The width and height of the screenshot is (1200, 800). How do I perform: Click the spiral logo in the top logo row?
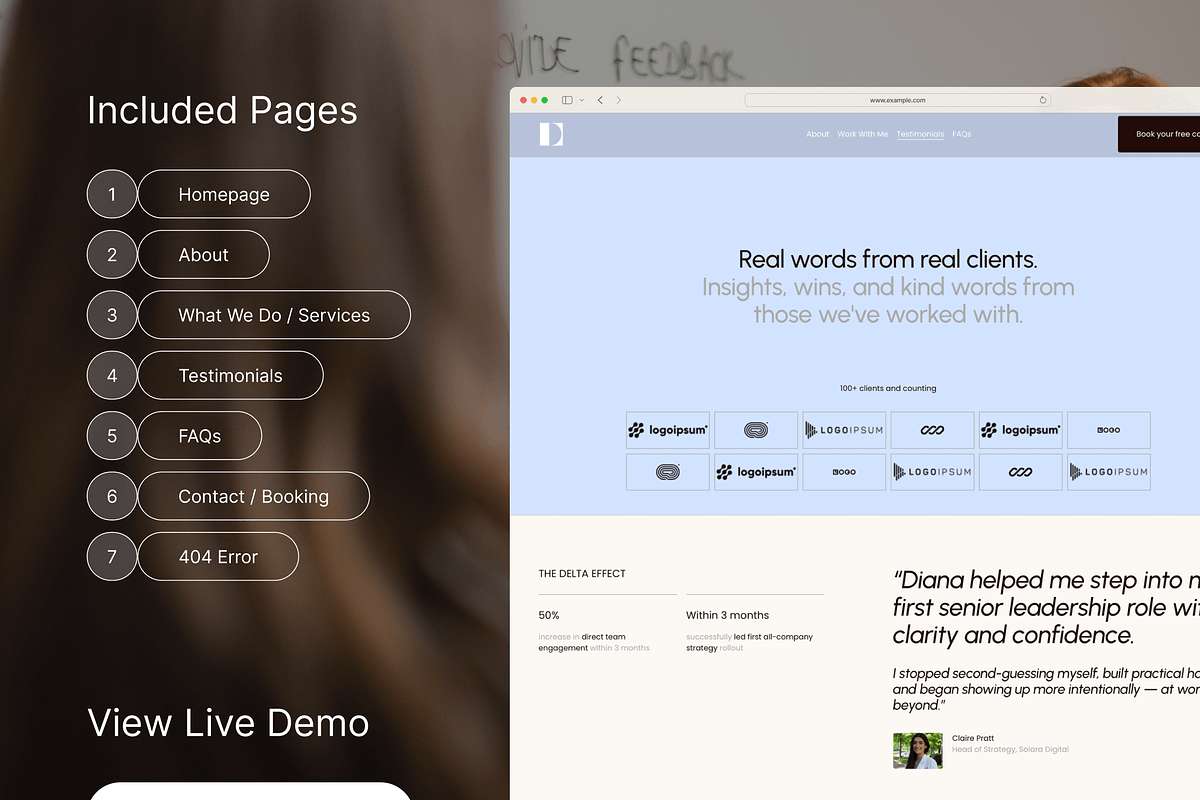point(756,430)
